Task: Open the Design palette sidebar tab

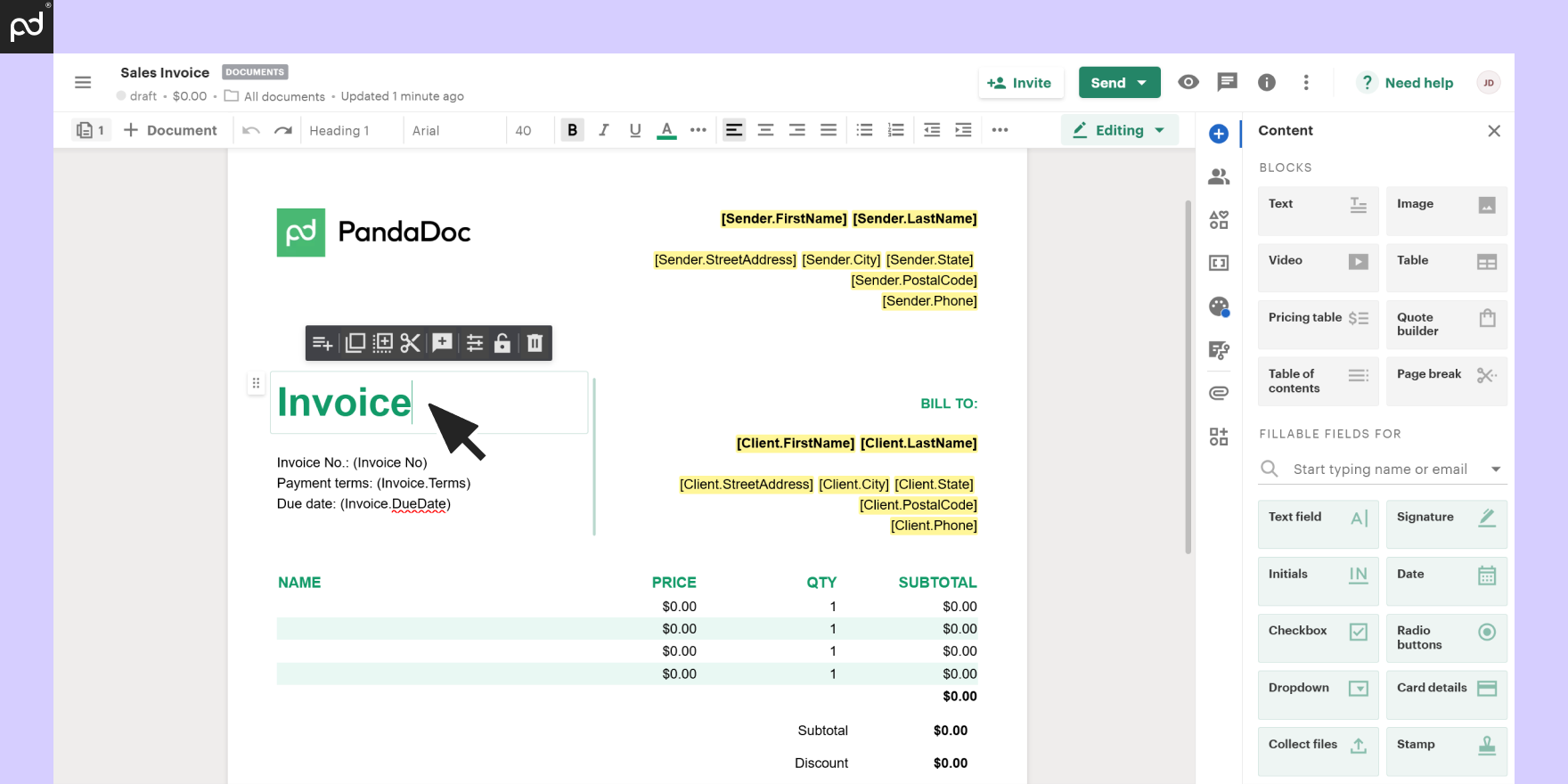Action: [x=1219, y=306]
